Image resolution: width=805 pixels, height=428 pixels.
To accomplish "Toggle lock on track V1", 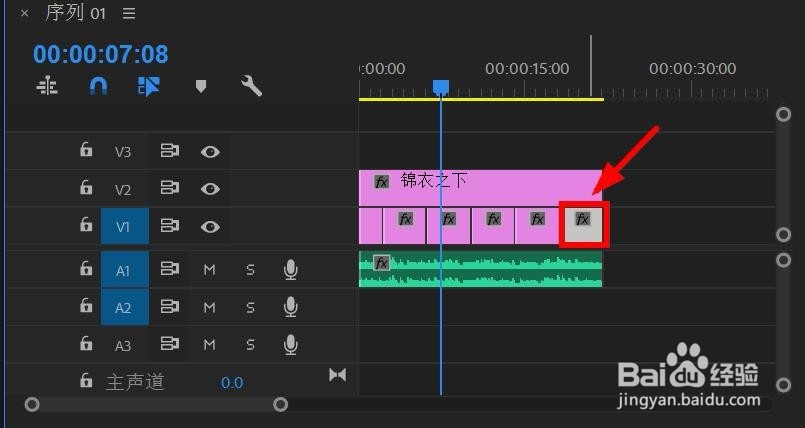I will point(86,225).
